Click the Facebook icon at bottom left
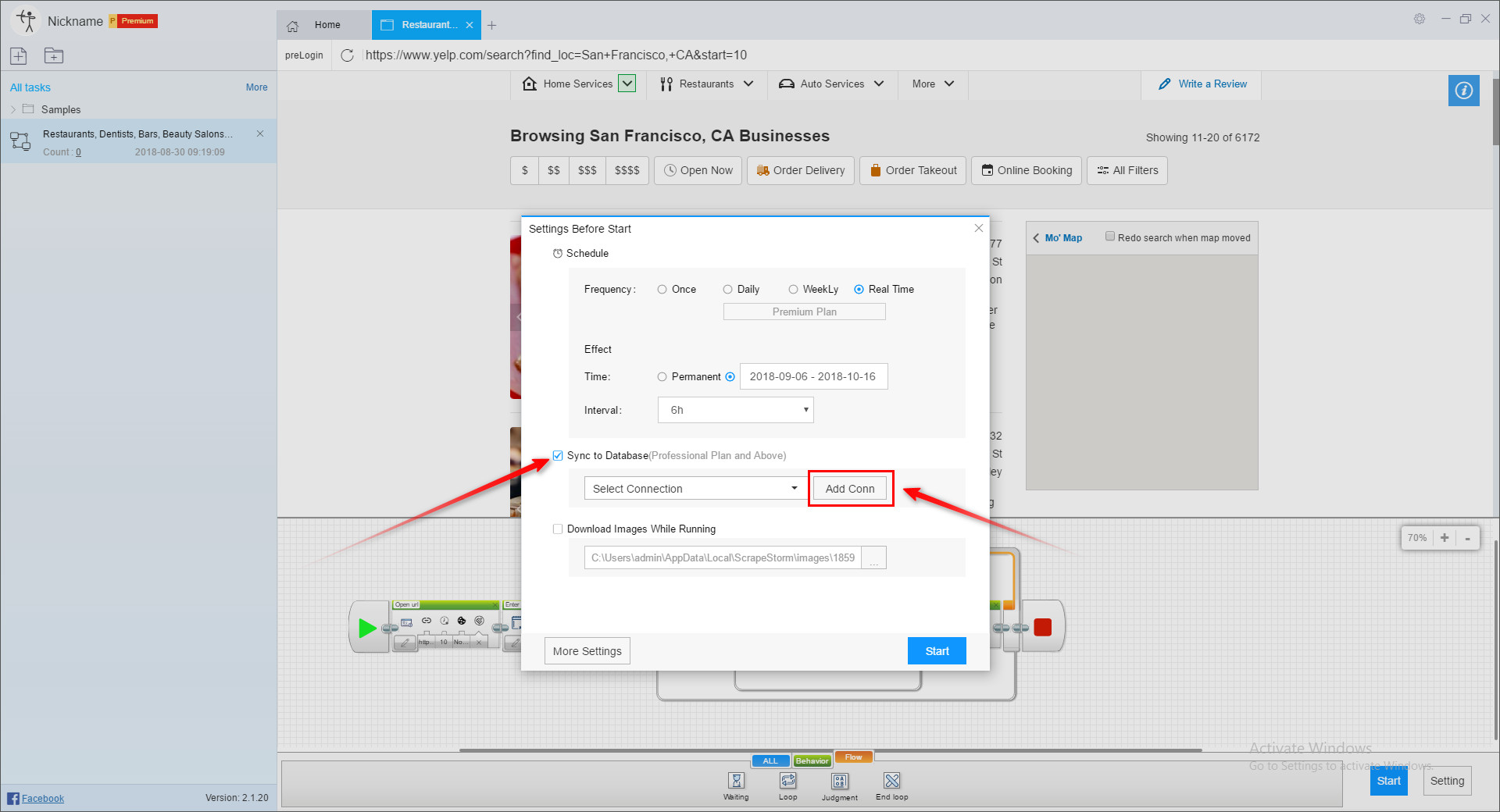This screenshot has width=1500, height=812. [x=13, y=798]
